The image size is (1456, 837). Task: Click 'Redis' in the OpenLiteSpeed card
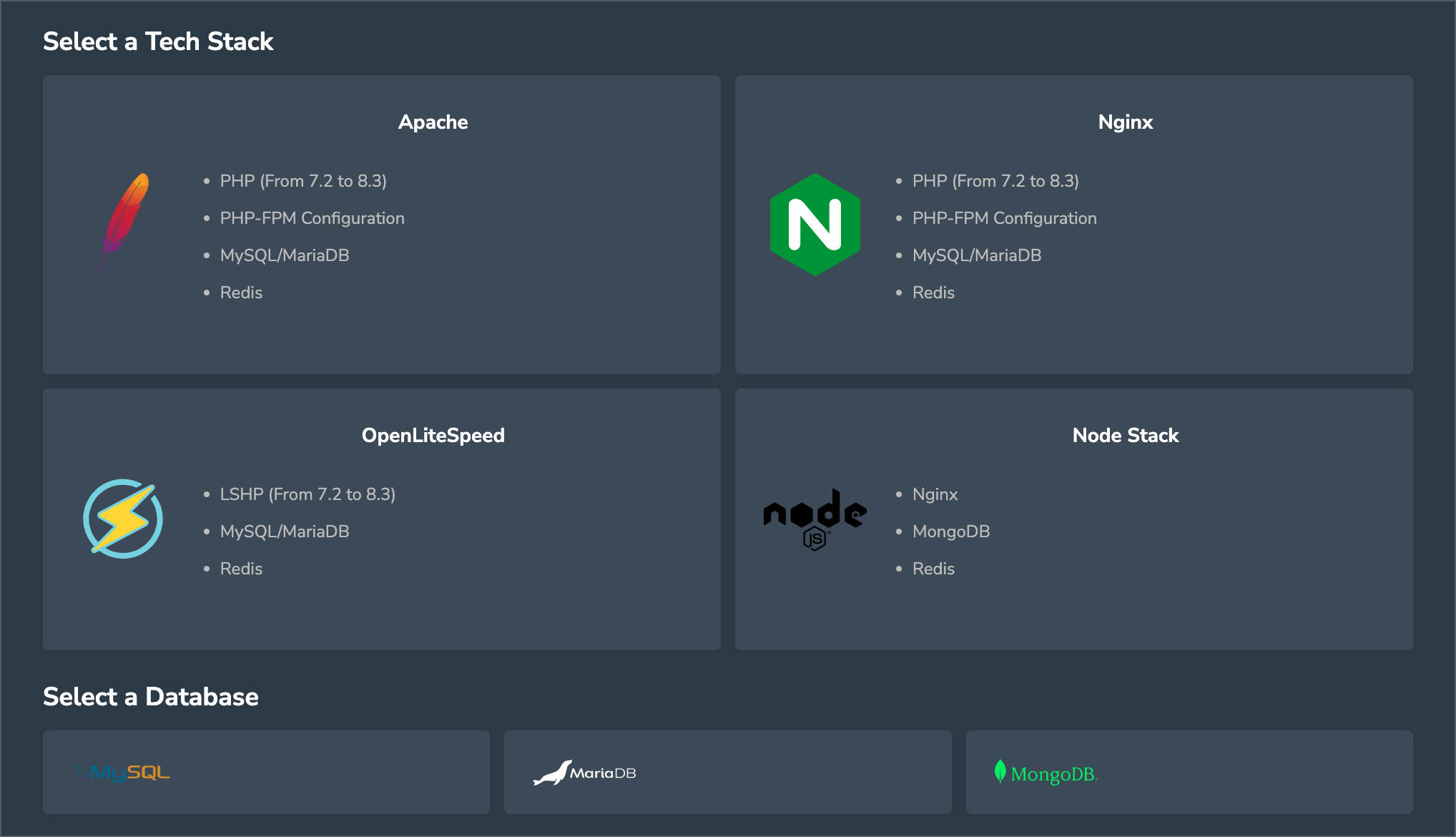(241, 569)
